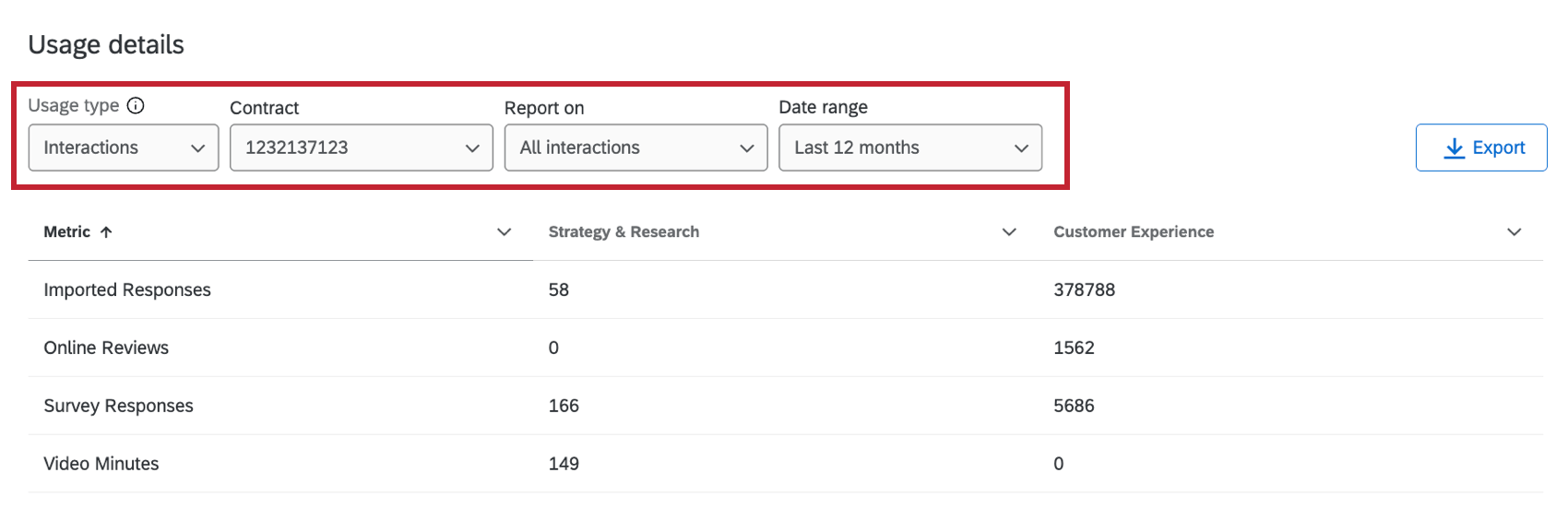The width and height of the screenshot is (1568, 520).
Task: Expand the Report on All interactions dropdown
Action: click(x=636, y=148)
